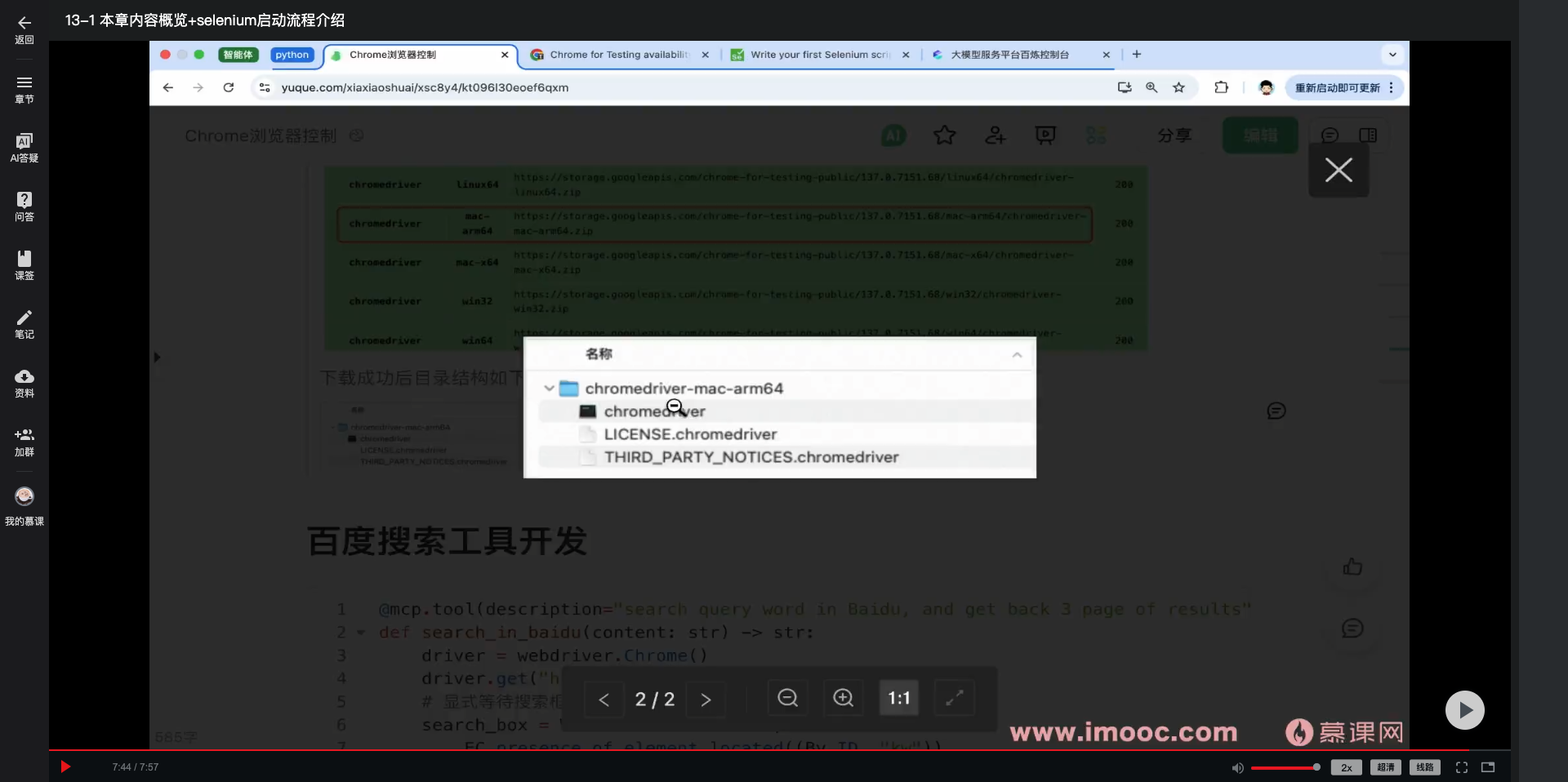Open the 课签 bookmarks panel
Viewport: 1568px width, 782px height.
tap(24, 265)
